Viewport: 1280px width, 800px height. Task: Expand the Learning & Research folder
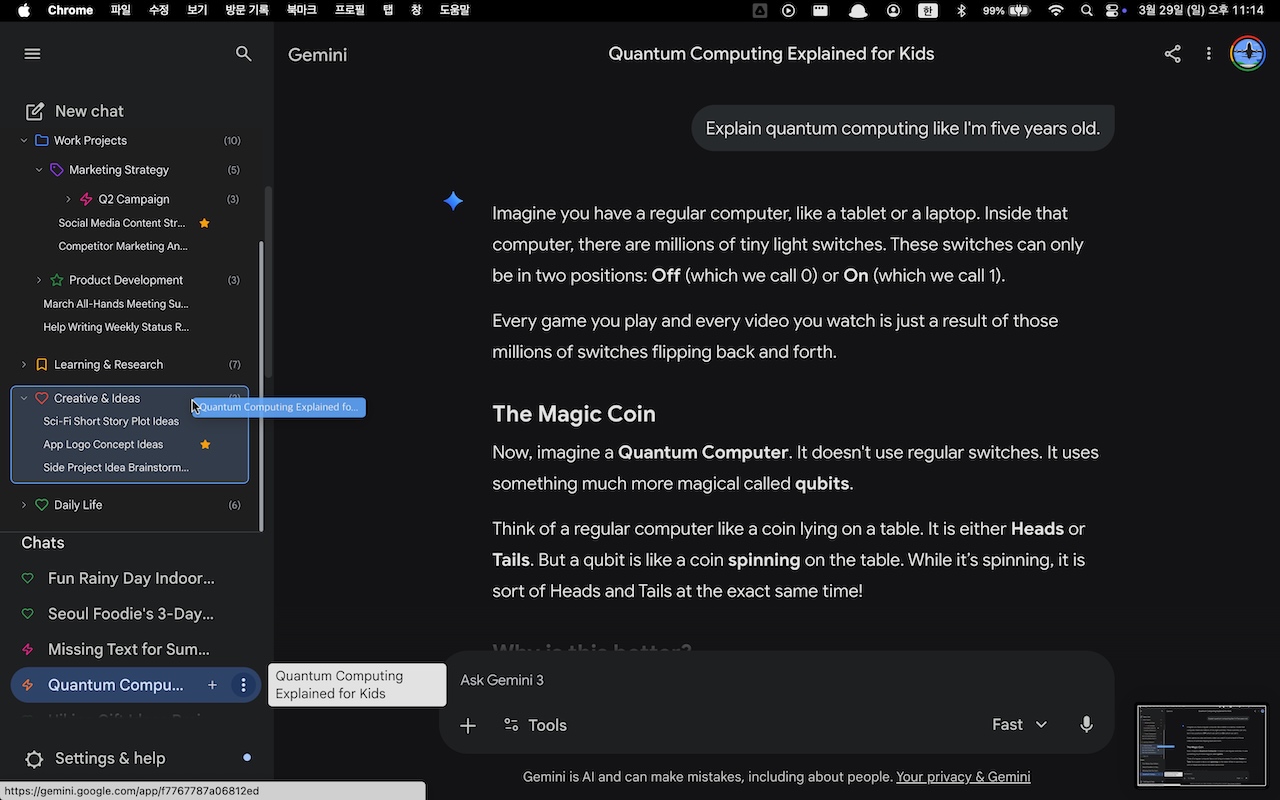24,365
